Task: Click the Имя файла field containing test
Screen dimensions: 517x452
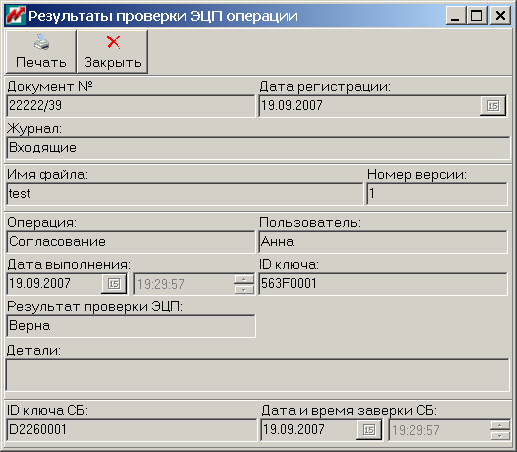Action: pos(184,194)
